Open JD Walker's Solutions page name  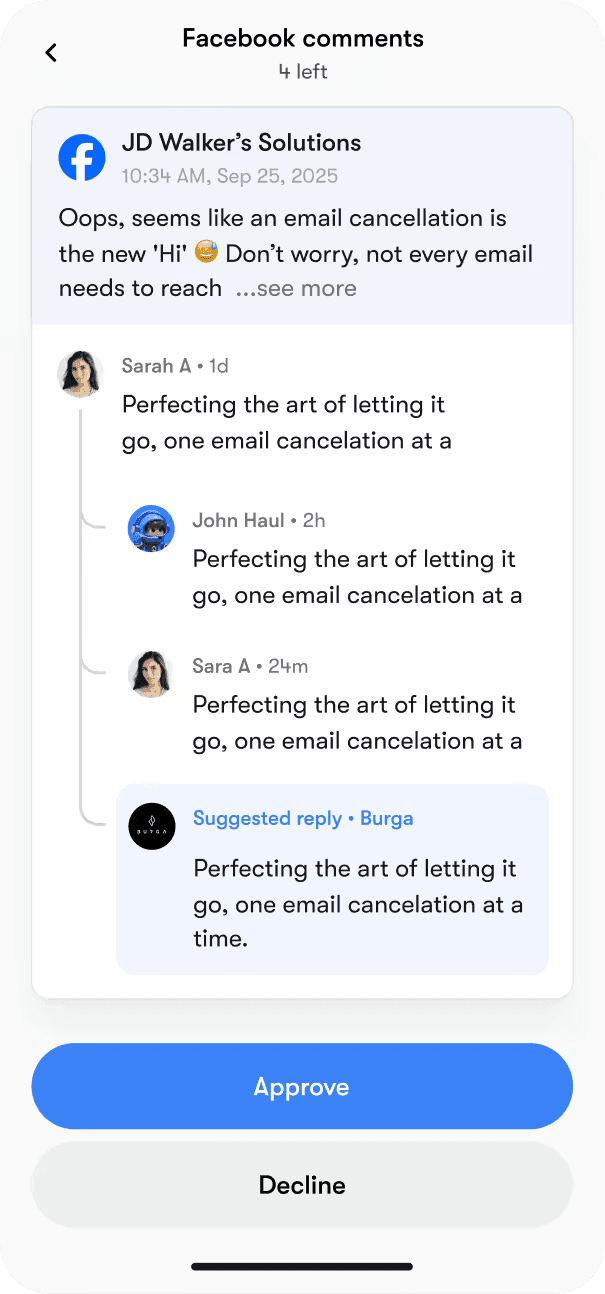tap(241, 142)
